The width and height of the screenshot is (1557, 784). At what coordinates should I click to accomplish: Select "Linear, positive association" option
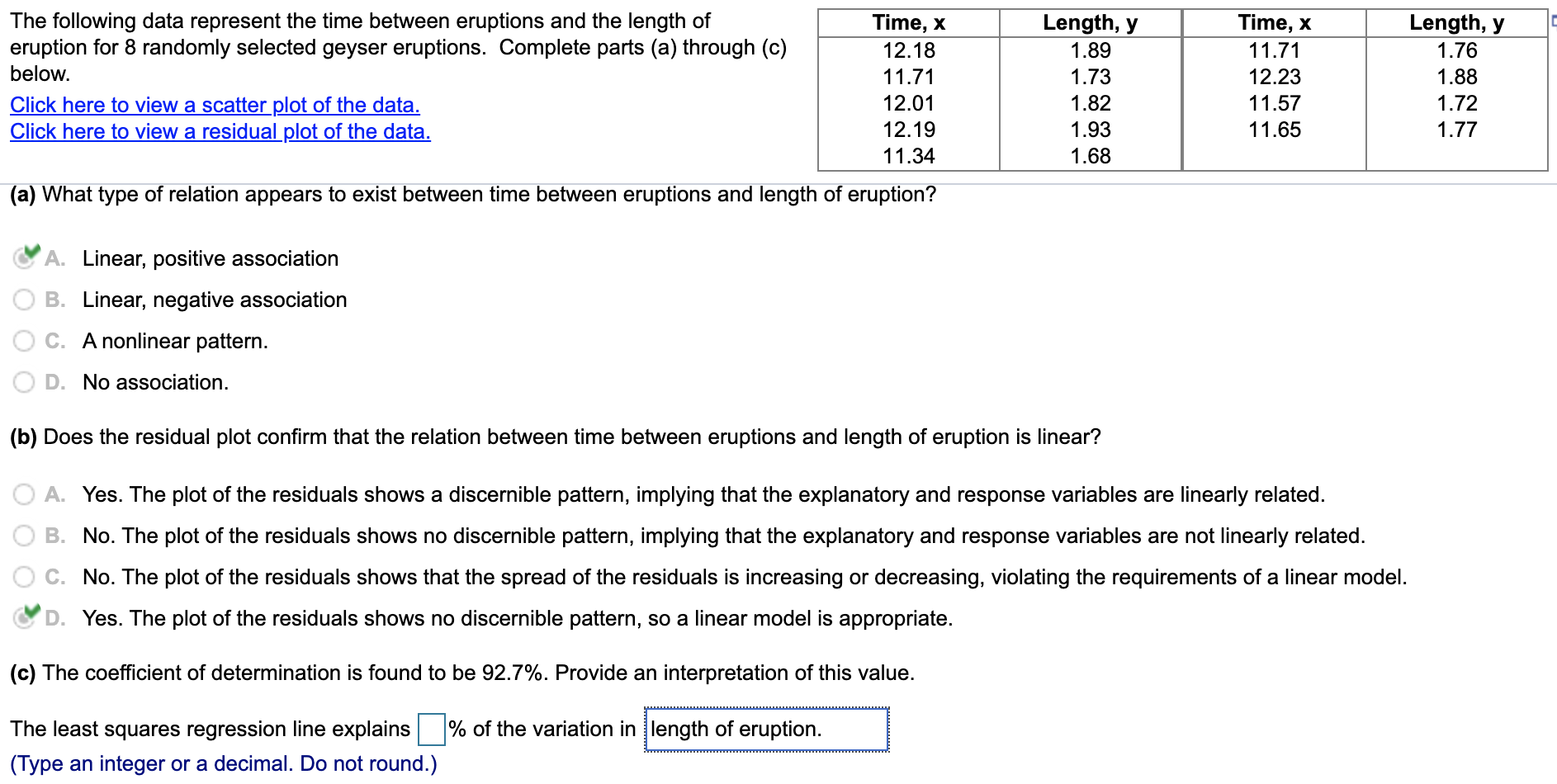click(24, 258)
